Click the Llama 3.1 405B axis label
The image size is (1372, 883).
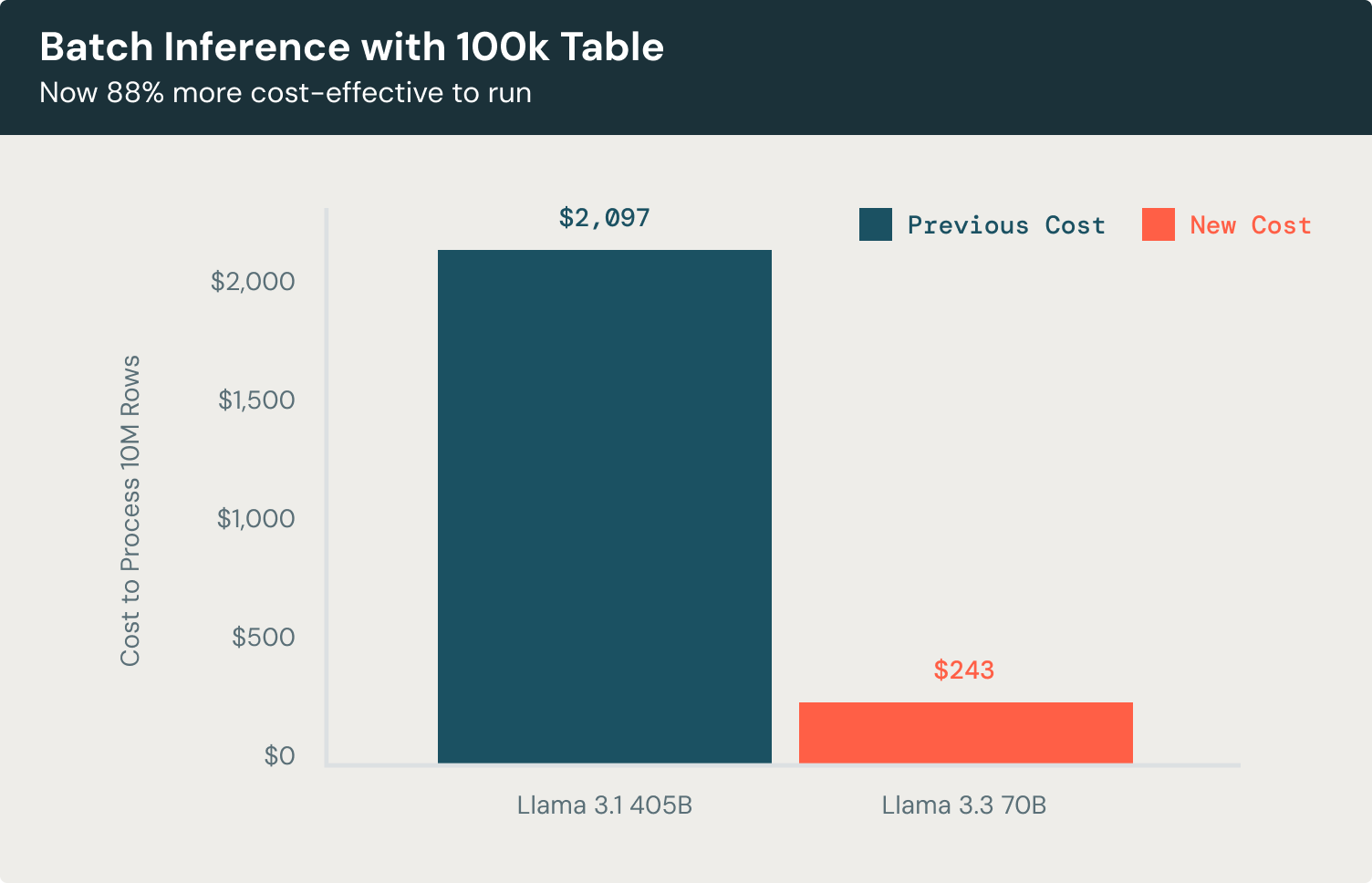tap(604, 805)
